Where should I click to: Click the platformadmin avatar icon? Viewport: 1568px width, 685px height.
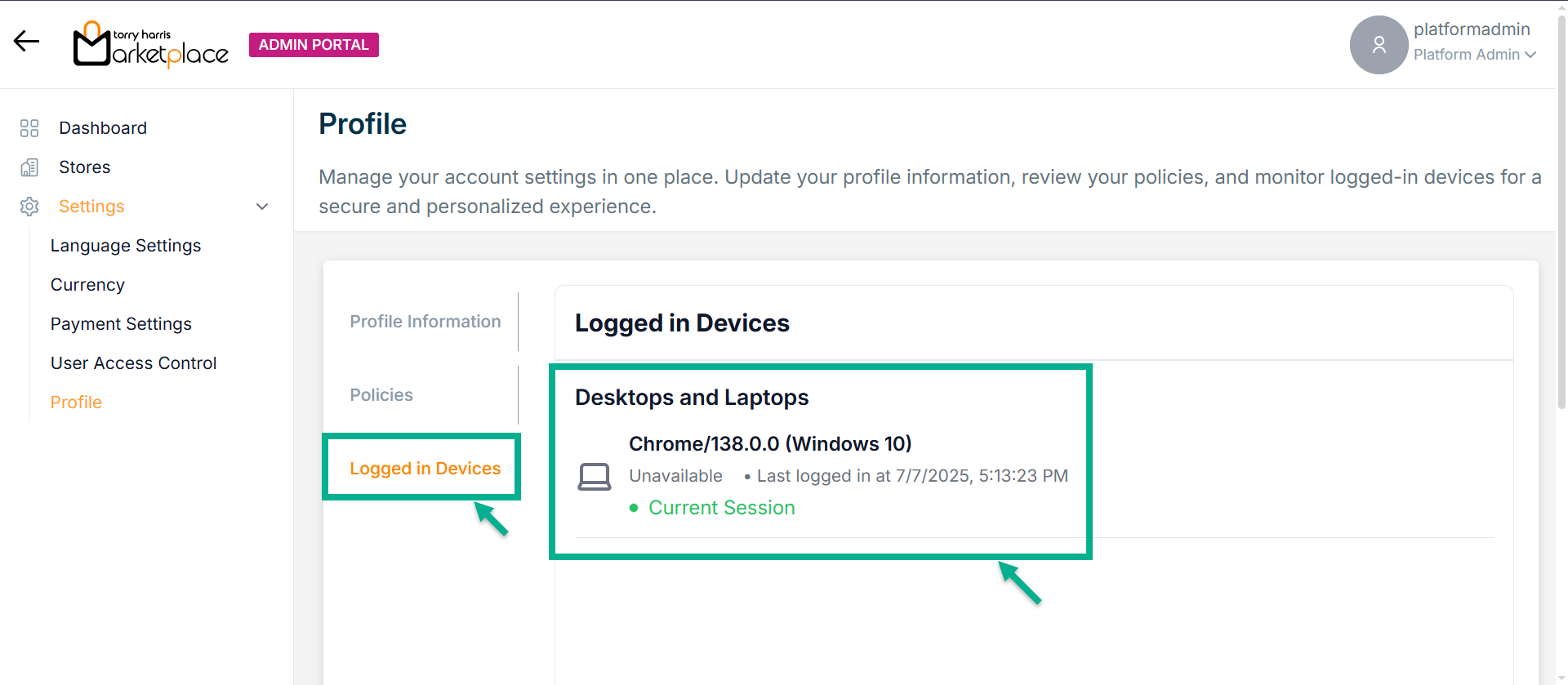tap(1379, 45)
